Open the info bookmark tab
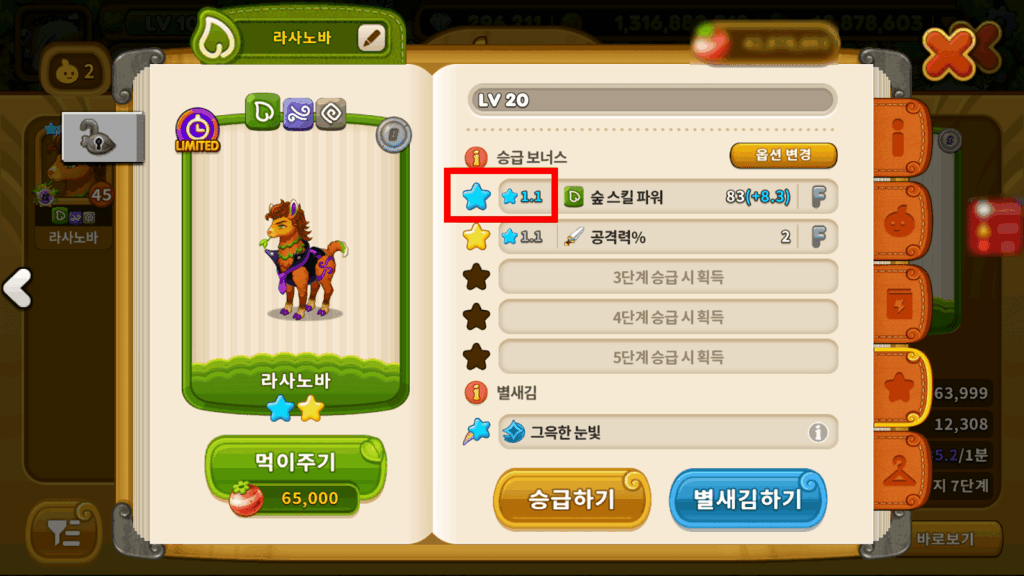 [x=900, y=138]
